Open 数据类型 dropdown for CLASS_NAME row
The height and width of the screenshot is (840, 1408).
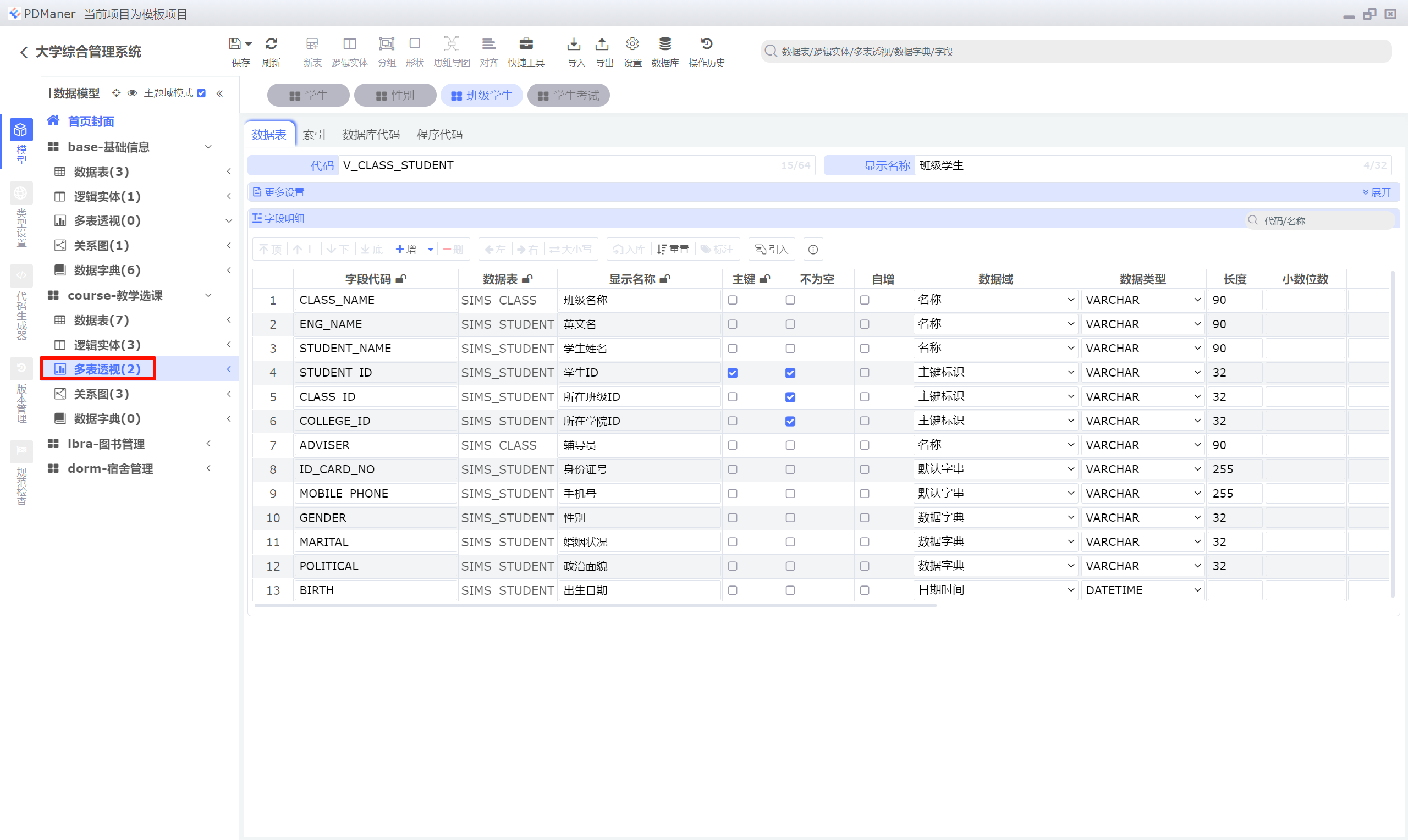pyautogui.click(x=1142, y=301)
